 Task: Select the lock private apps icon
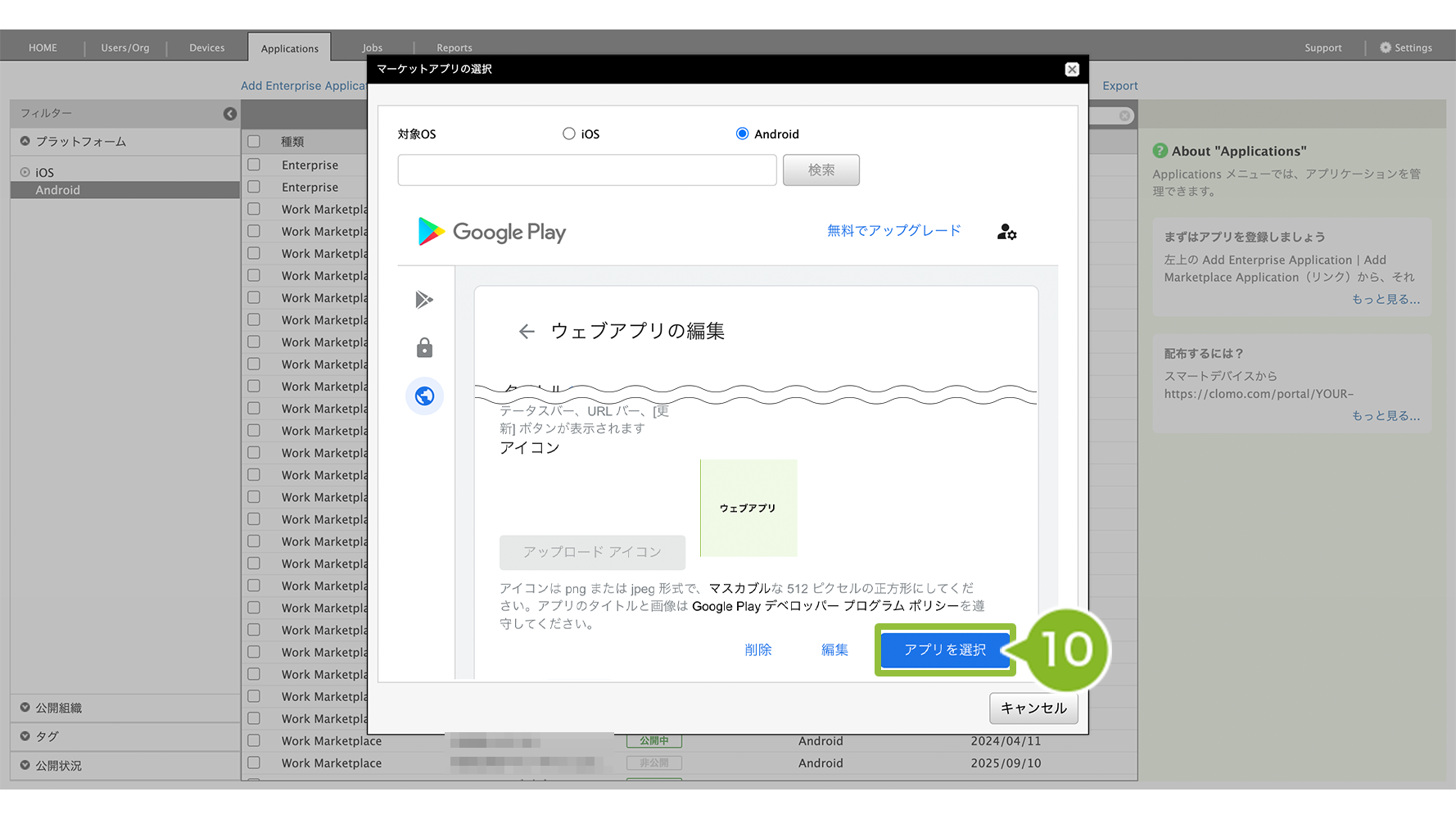pos(424,348)
